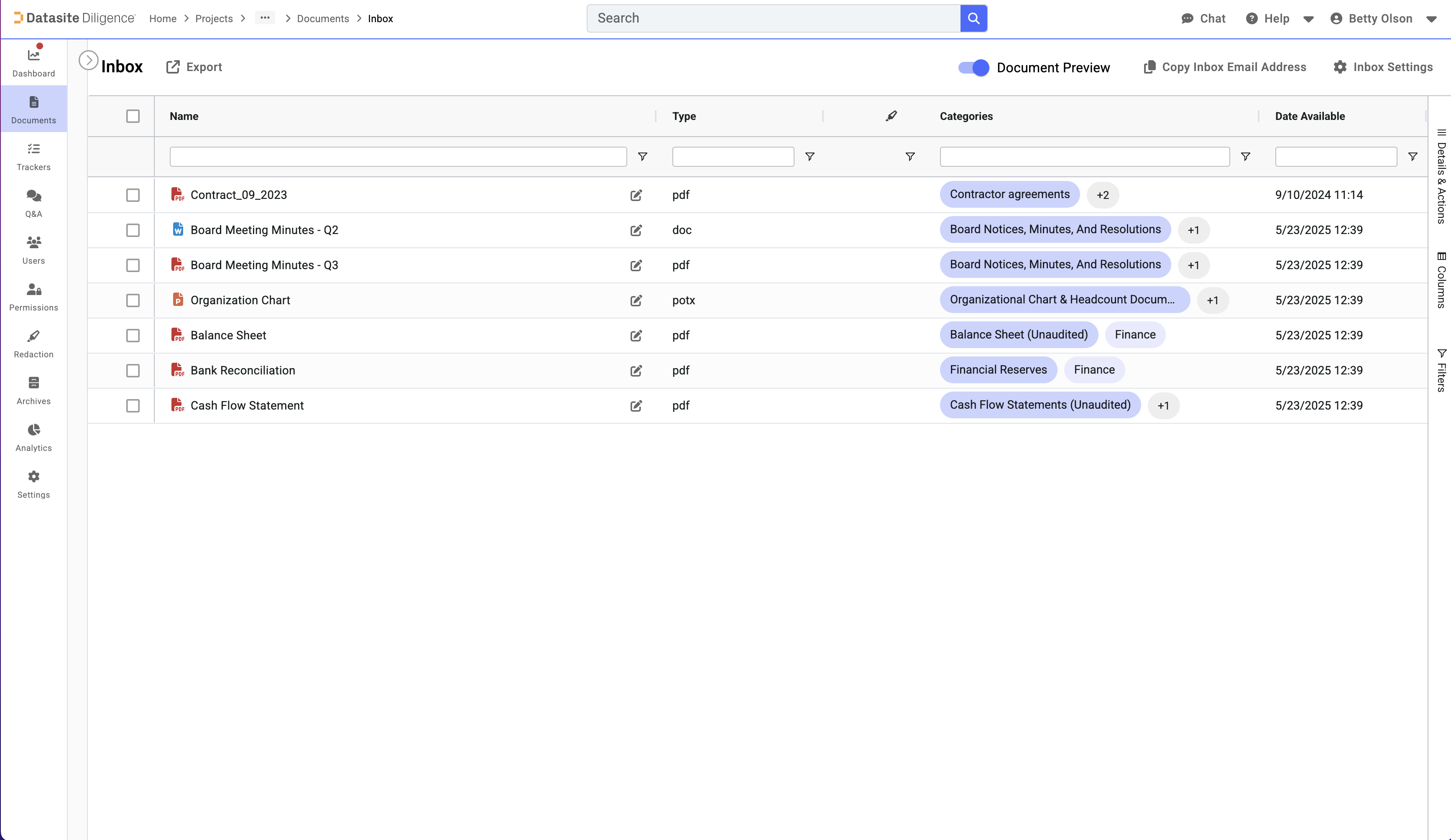This screenshot has width=1451, height=840.
Task: Click the blue search magnifier button
Action: pos(973,18)
